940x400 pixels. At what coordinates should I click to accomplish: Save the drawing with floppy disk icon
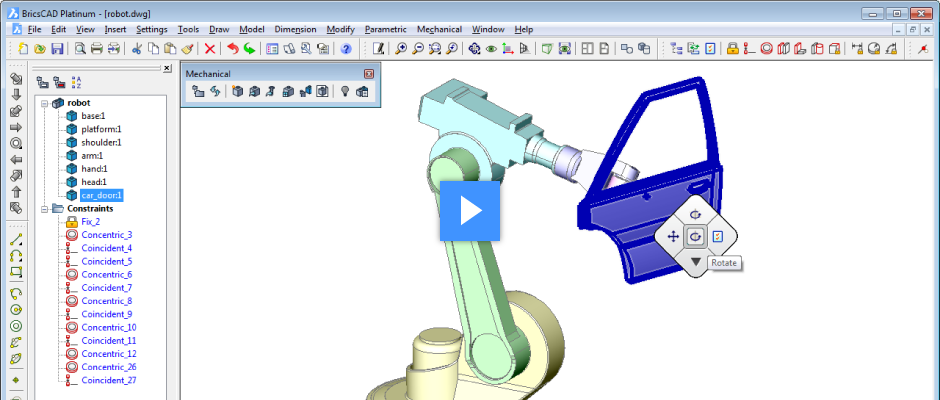point(57,49)
